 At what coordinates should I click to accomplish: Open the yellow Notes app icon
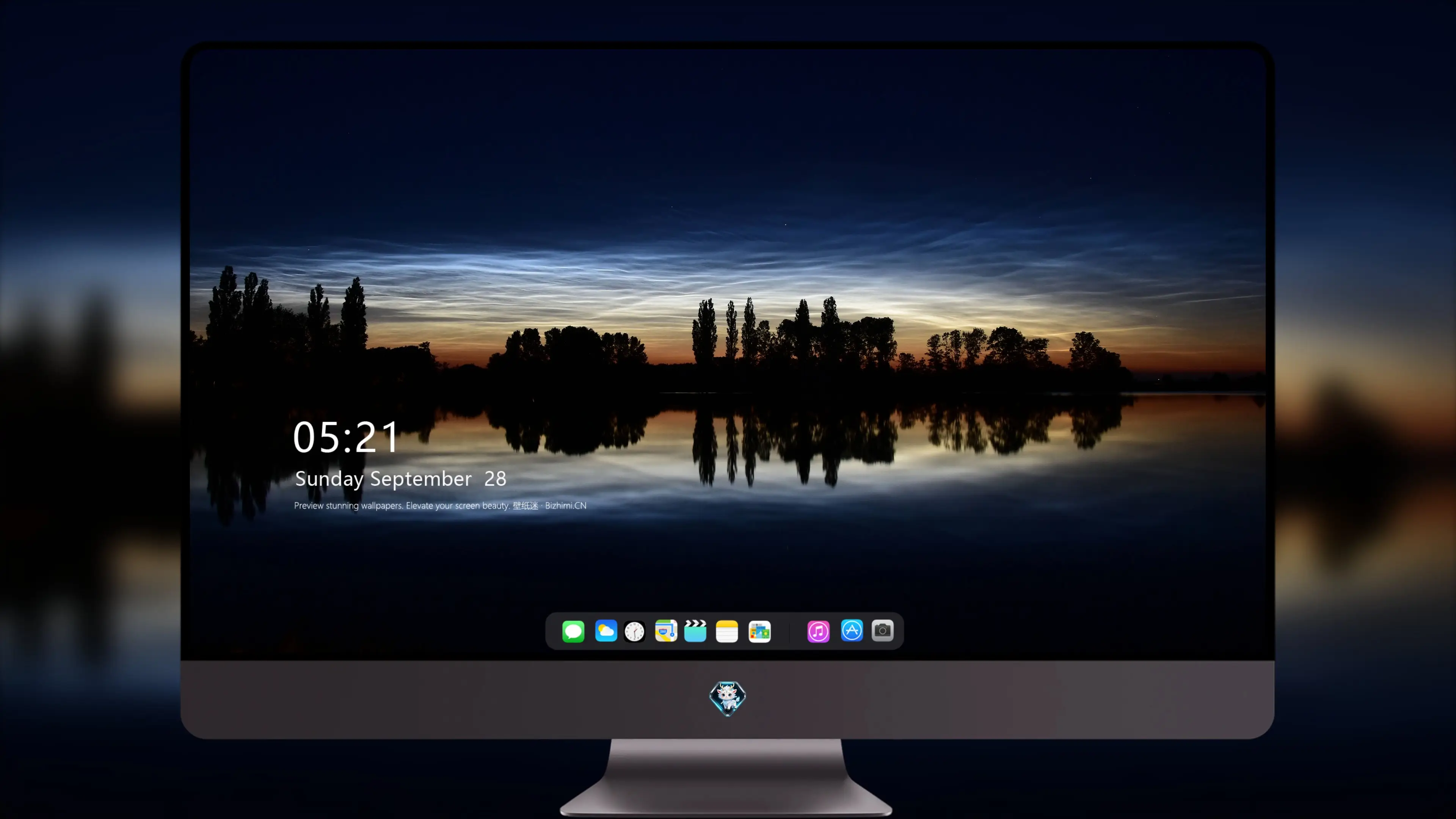tap(727, 631)
